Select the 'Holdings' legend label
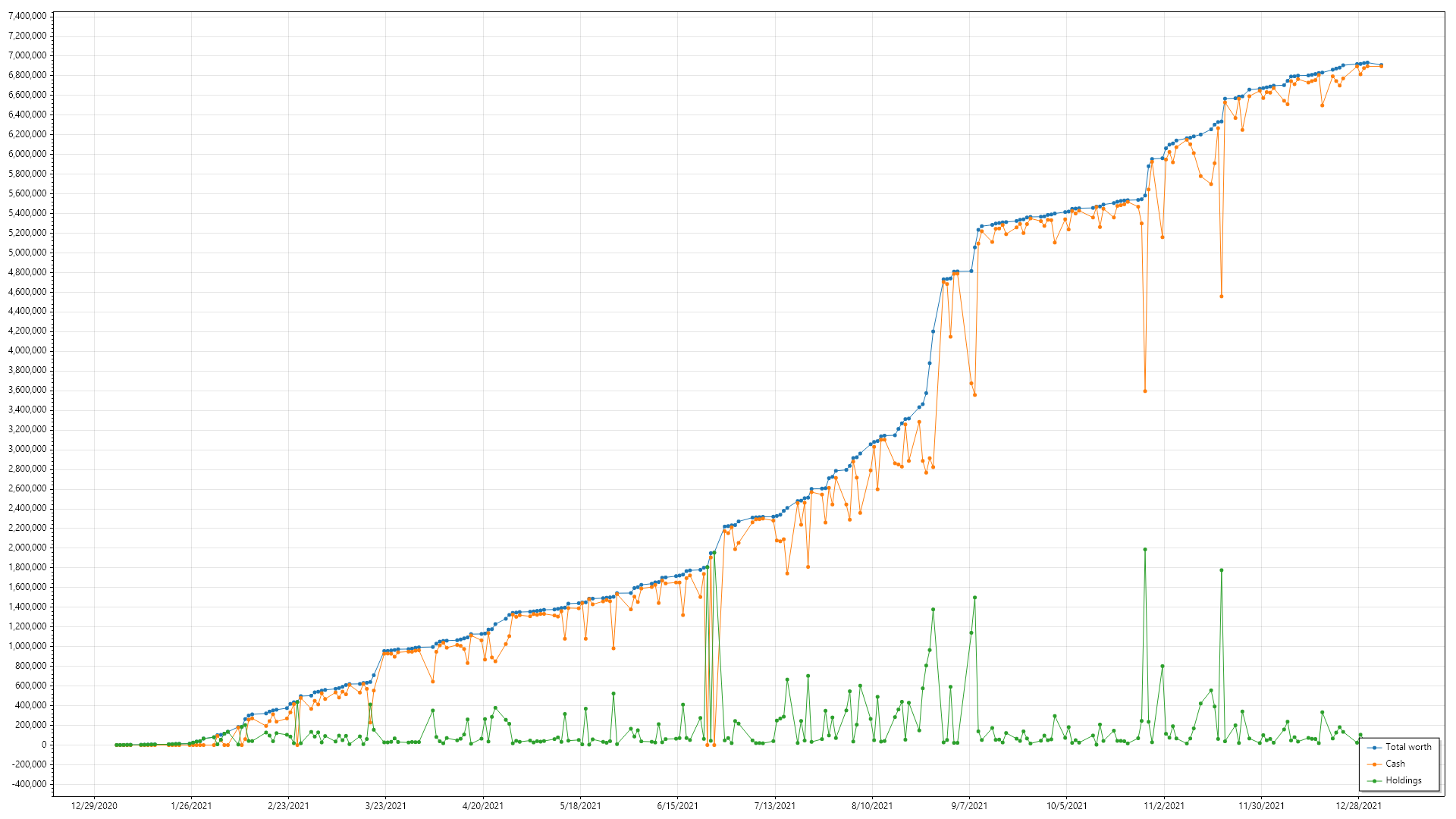 1403,780
